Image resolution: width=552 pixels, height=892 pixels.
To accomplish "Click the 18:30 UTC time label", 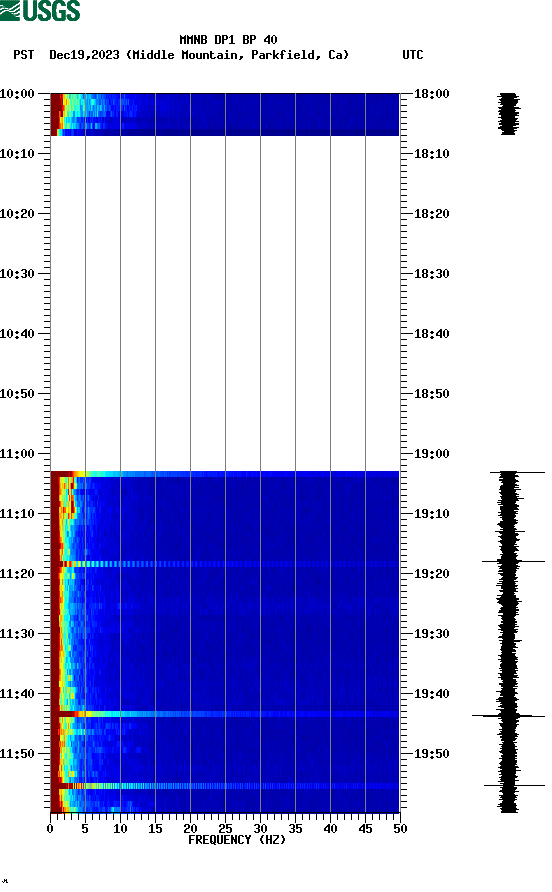I will pyautogui.click(x=431, y=274).
